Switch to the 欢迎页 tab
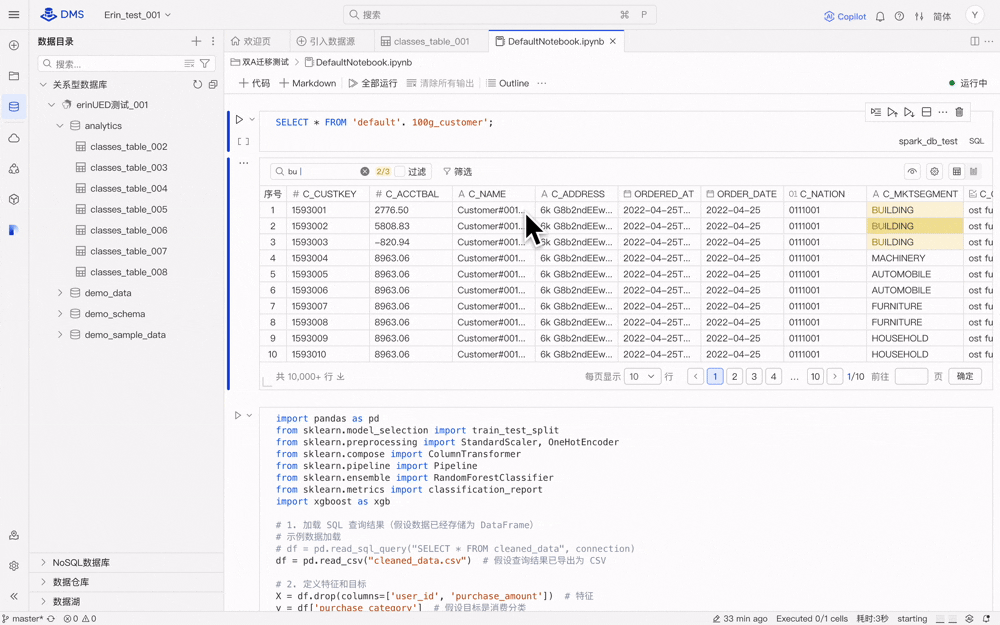 [251, 41]
